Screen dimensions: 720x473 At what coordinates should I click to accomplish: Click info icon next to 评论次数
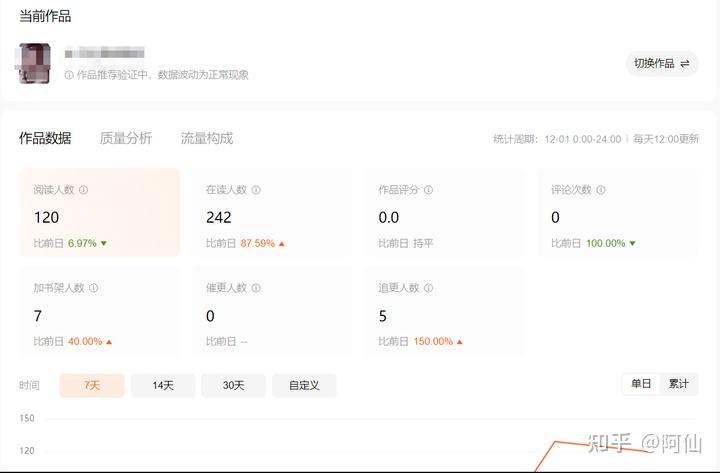pos(601,190)
